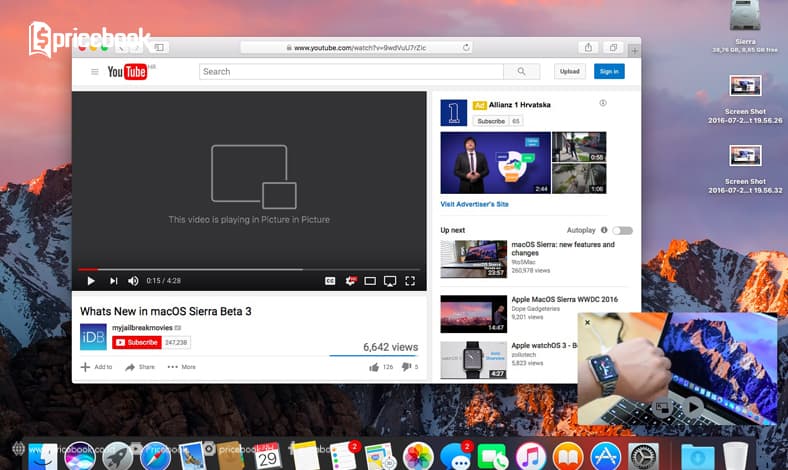Open the myjailbreakmovies channel name link
Image resolution: width=788 pixels, height=470 pixels.
[142, 328]
